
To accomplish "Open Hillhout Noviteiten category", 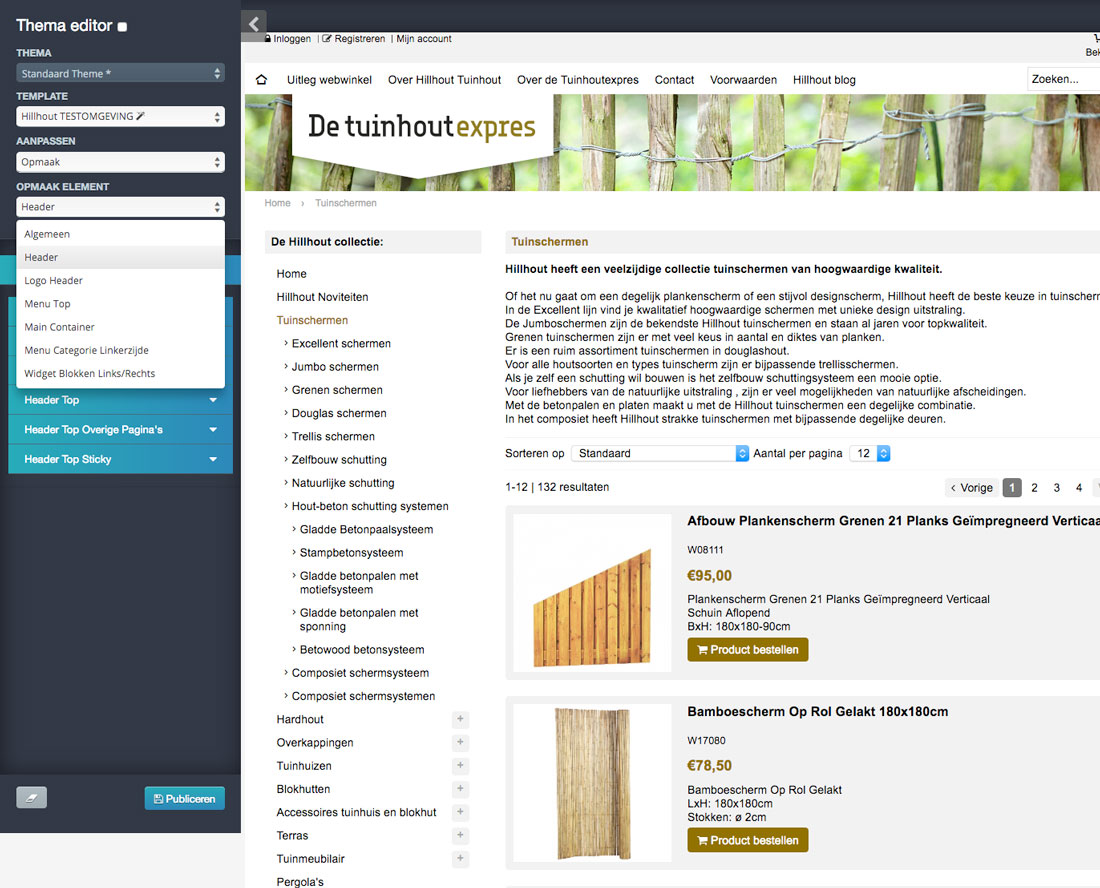I will 322,297.
